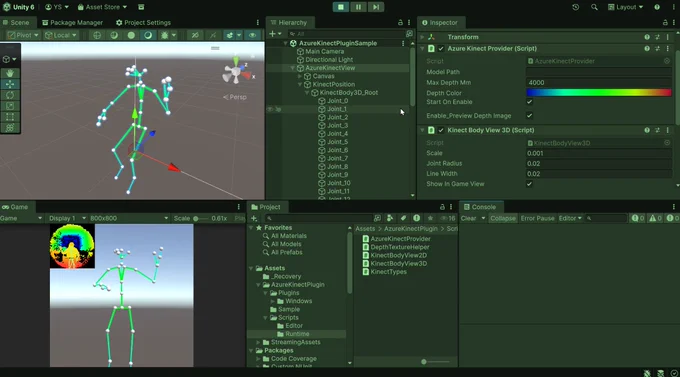Switch to the Project Settings tab
680x377 pixels.
[x=144, y=23]
